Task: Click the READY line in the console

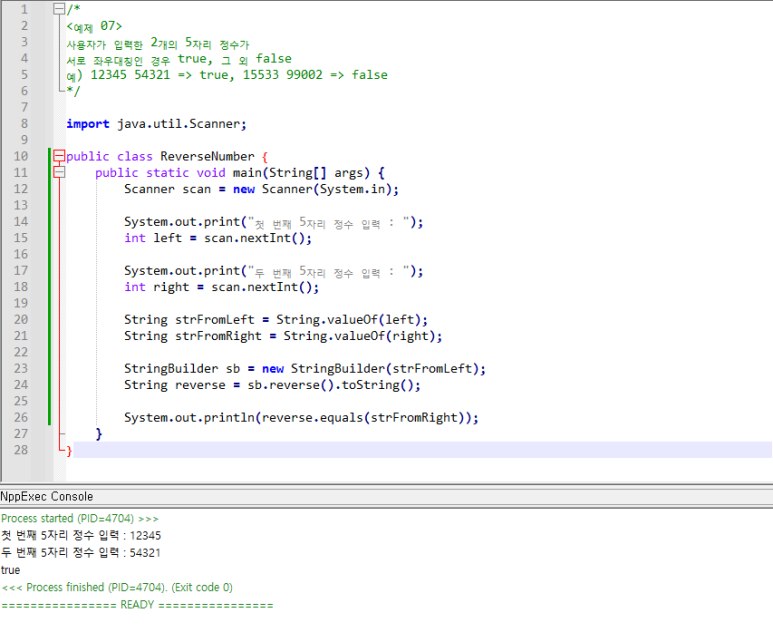Action: coord(137,605)
